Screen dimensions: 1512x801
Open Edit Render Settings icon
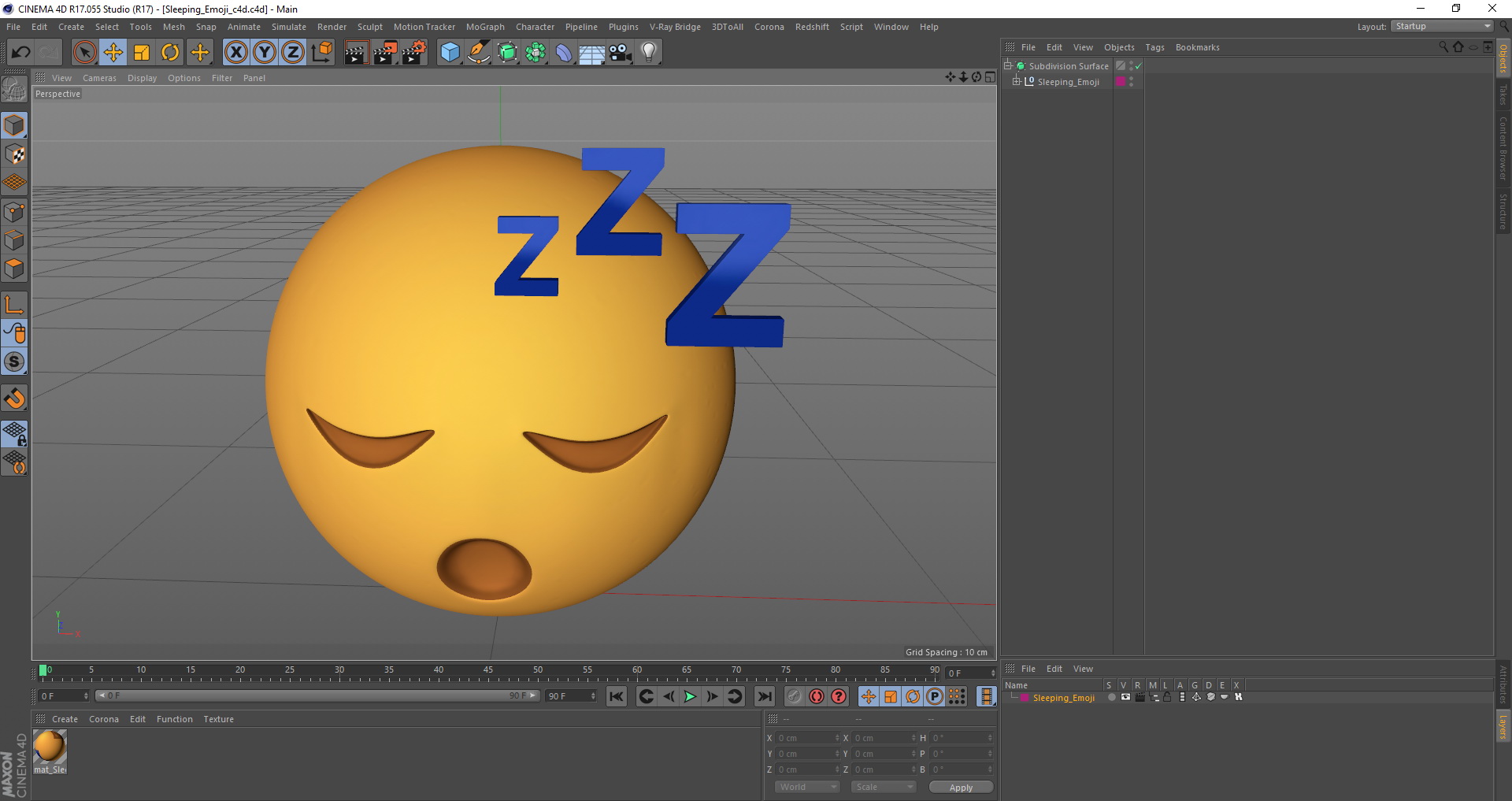[414, 53]
